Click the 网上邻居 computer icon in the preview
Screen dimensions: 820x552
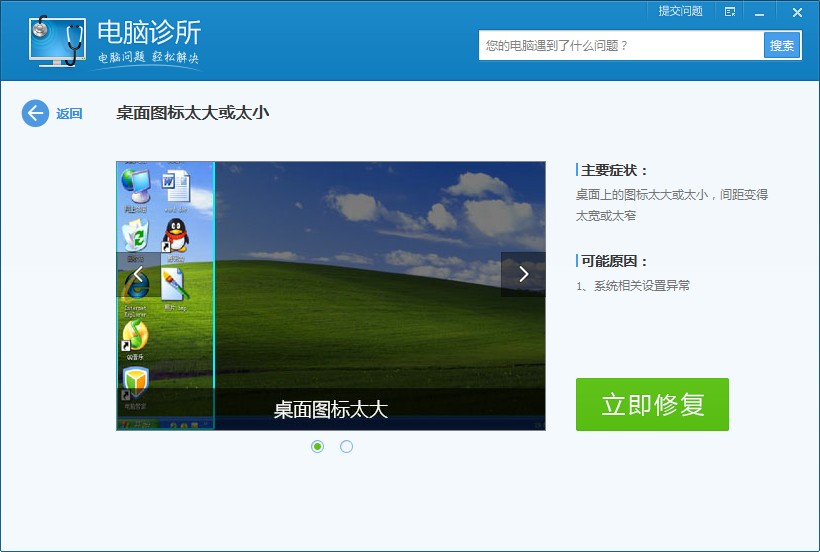[136, 186]
